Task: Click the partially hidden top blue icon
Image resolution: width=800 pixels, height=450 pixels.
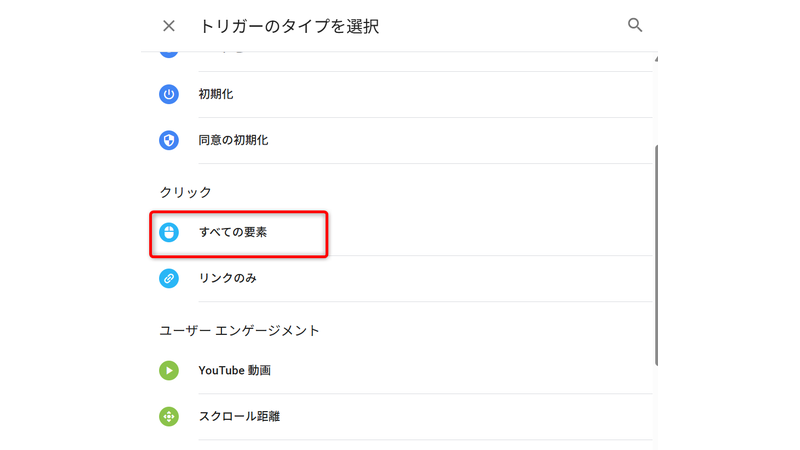Action: point(169,53)
